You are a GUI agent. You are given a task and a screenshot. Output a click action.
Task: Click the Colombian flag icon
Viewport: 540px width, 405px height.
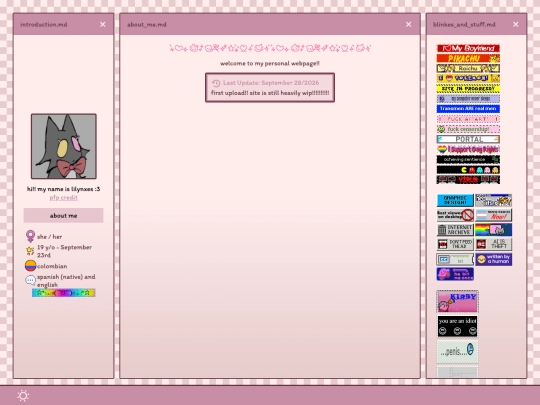pos(30,266)
